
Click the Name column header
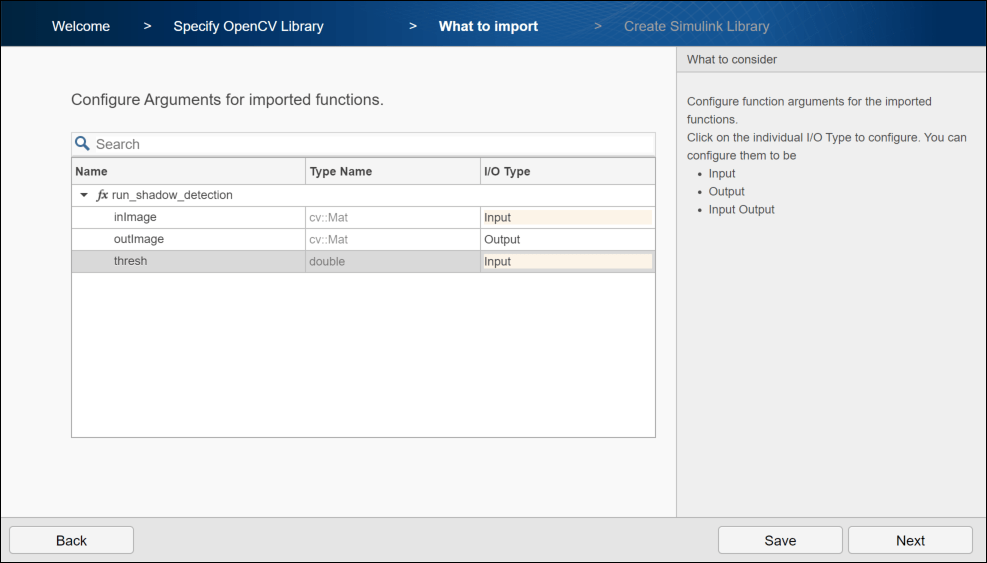point(188,171)
